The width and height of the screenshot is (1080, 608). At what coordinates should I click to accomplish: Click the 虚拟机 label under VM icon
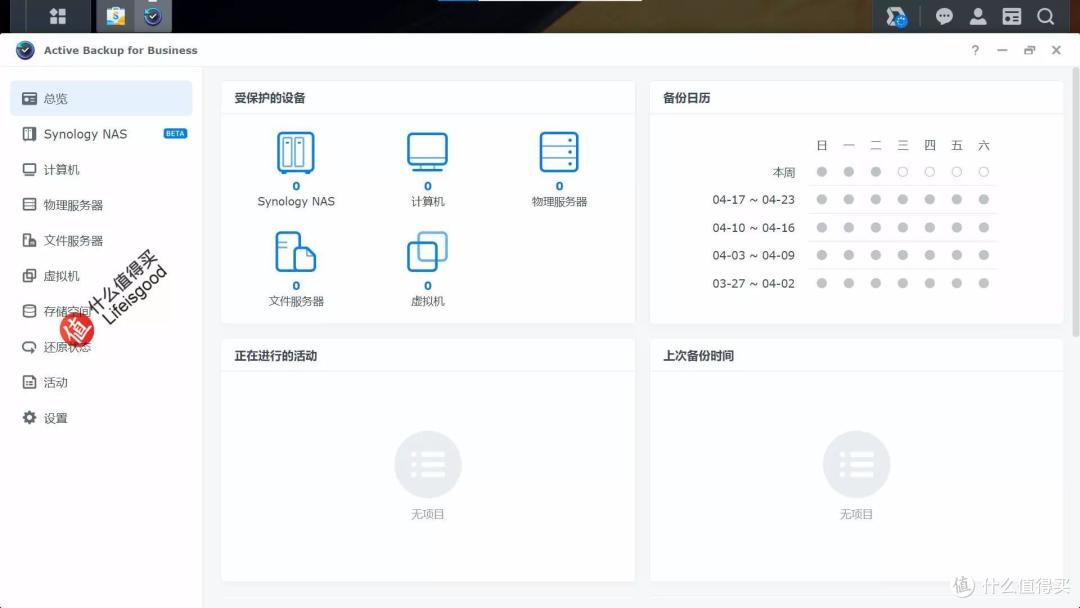pyautogui.click(x=428, y=301)
